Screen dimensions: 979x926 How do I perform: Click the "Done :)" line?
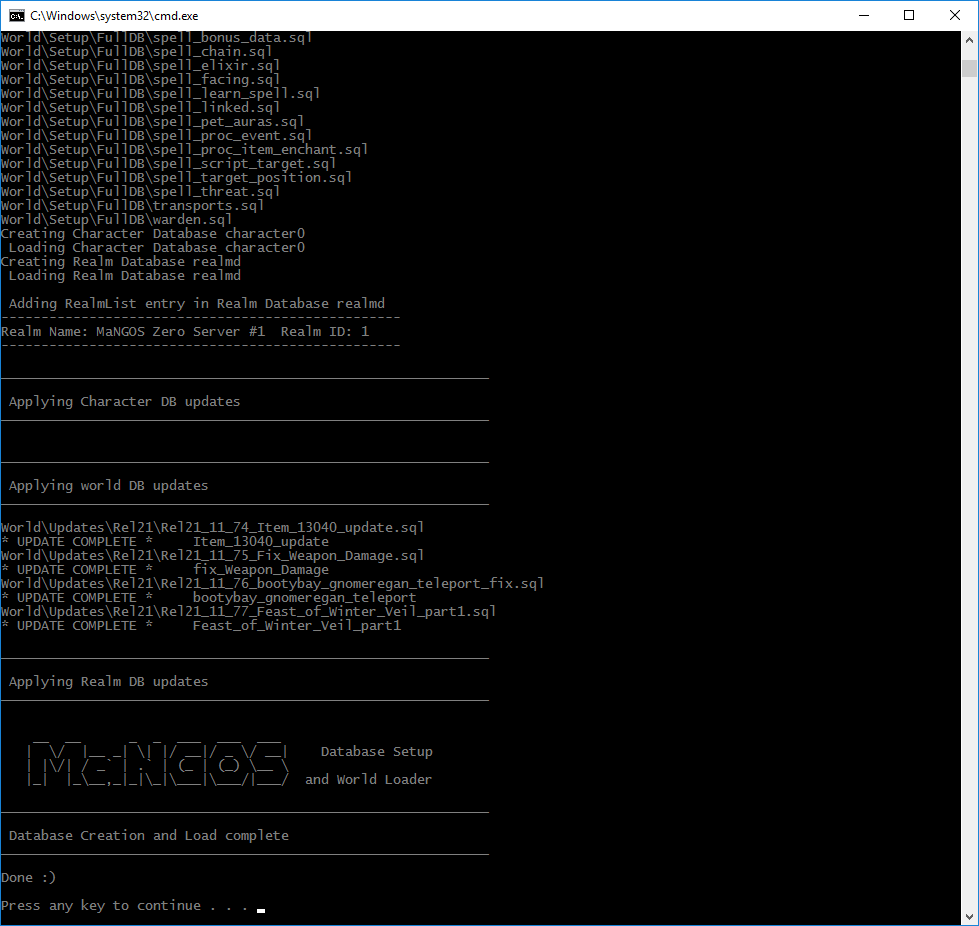point(28,877)
